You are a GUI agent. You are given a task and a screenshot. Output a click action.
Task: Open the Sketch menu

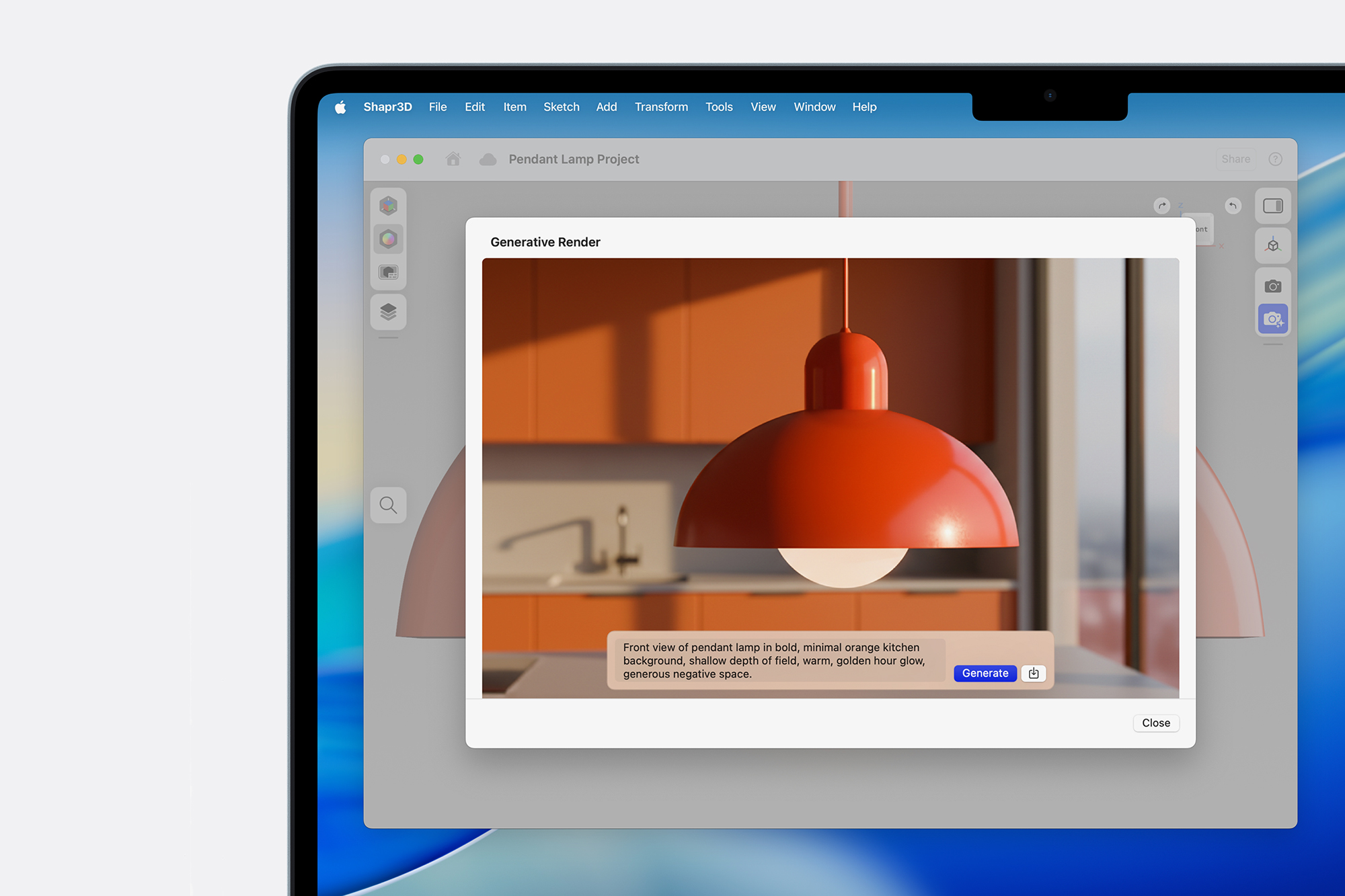[561, 107]
